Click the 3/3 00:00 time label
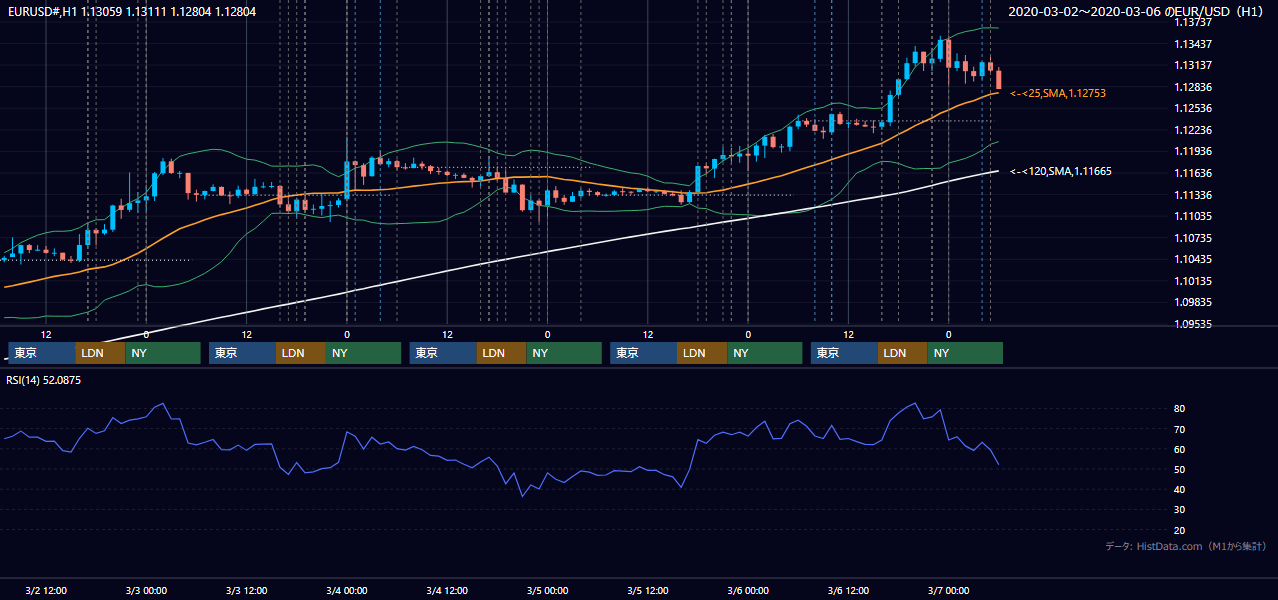The image size is (1278, 600). pyautogui.click(x=146, y=591)
